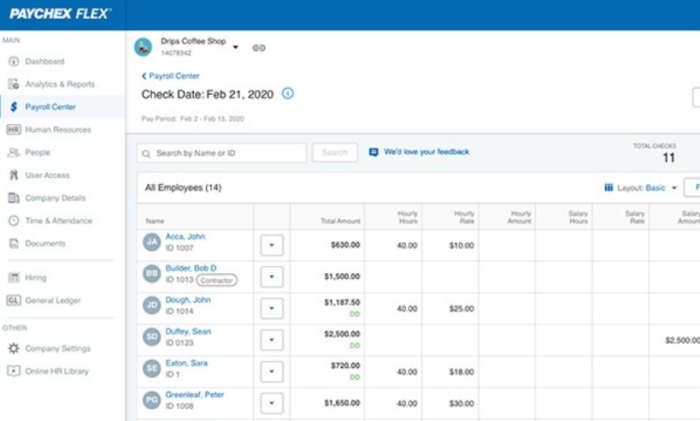This screenshot has height=421, width=700.
Task: Click the $25.00 hourly rate cell
Action: point(462,308)
